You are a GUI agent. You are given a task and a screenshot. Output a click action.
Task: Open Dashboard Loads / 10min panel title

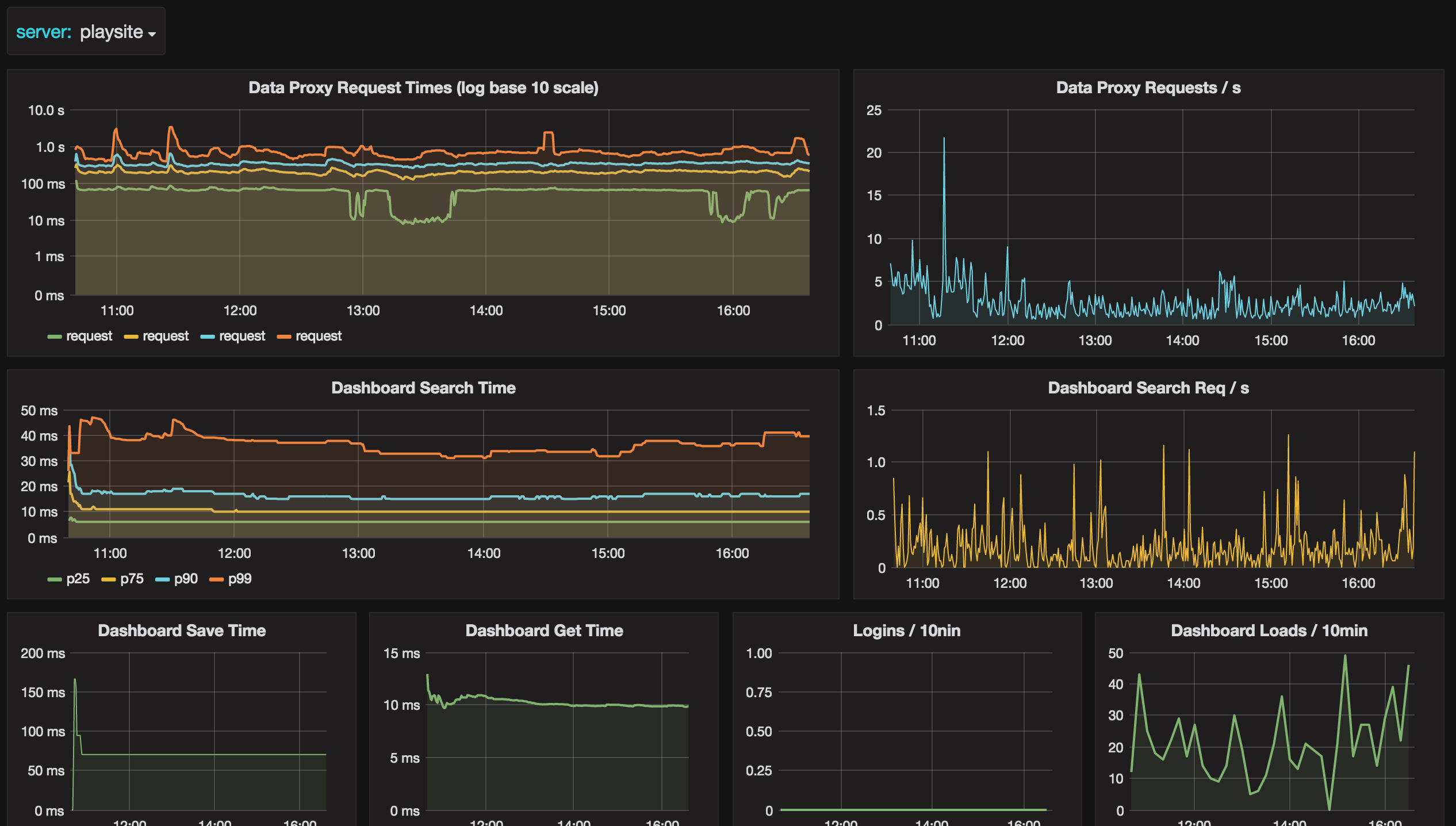click(1269, 630)
